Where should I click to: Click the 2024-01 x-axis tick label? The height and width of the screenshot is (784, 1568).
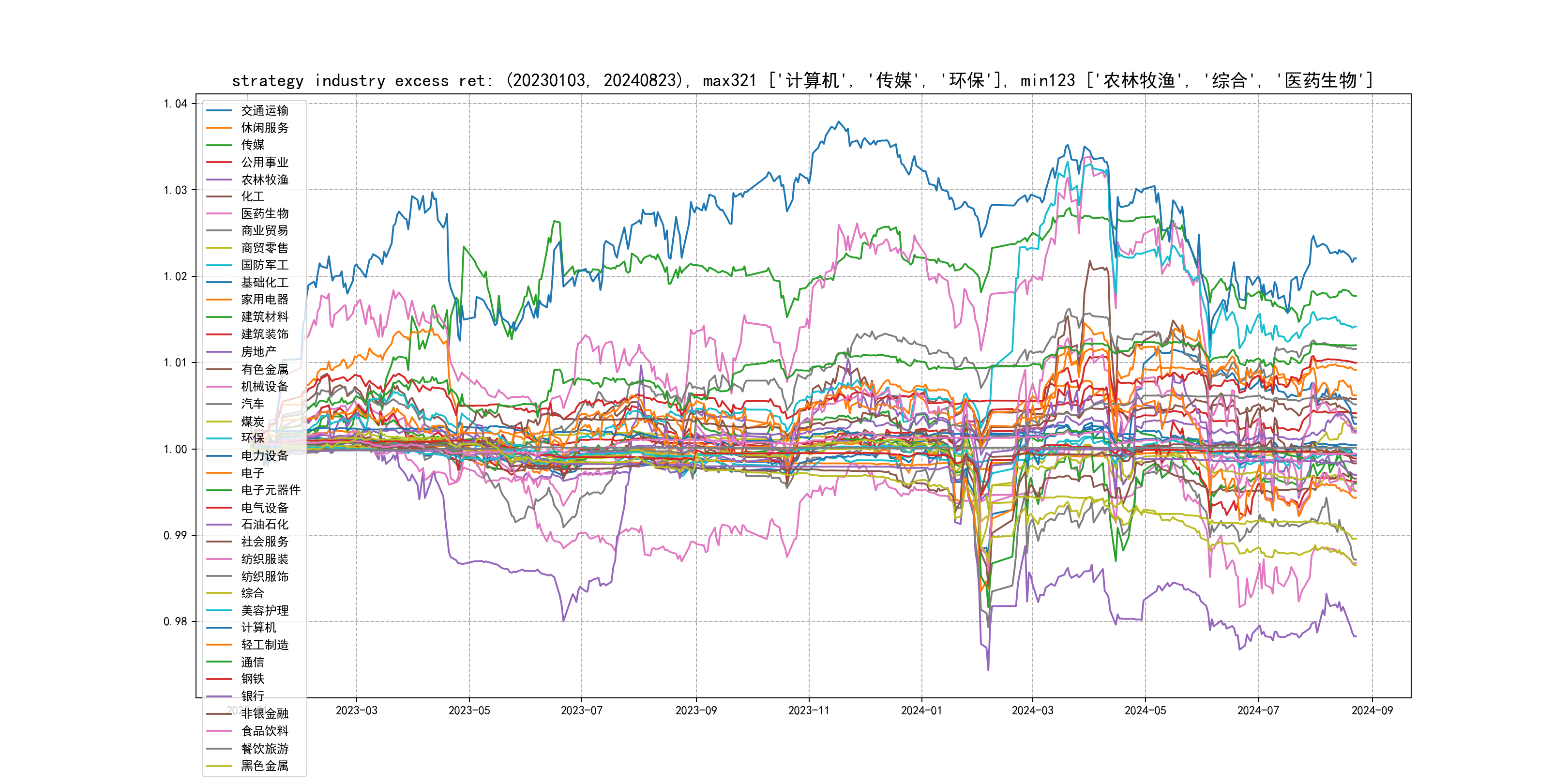tap(921, 710)
